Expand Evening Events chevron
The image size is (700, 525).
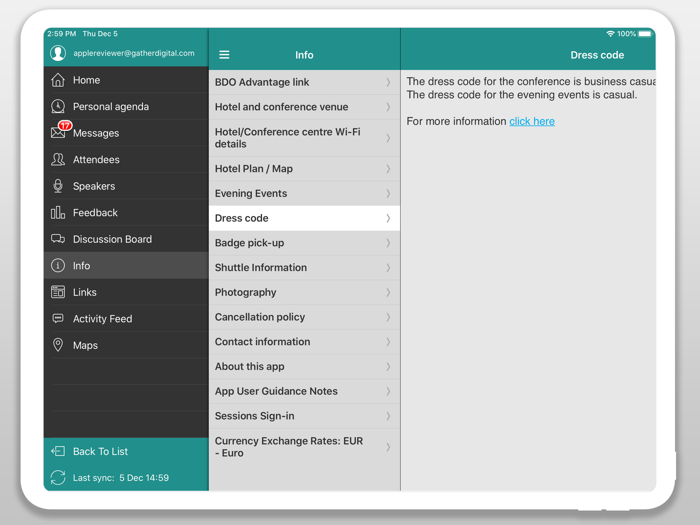[388, 193]
